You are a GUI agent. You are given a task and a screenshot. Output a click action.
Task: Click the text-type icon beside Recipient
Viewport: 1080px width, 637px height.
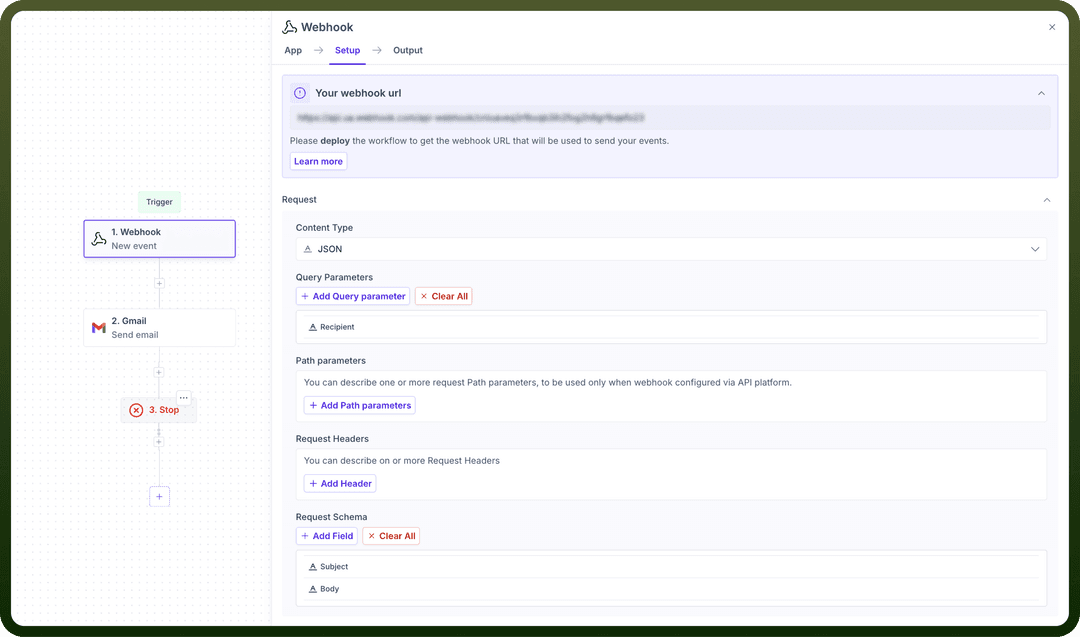[313, 327]
